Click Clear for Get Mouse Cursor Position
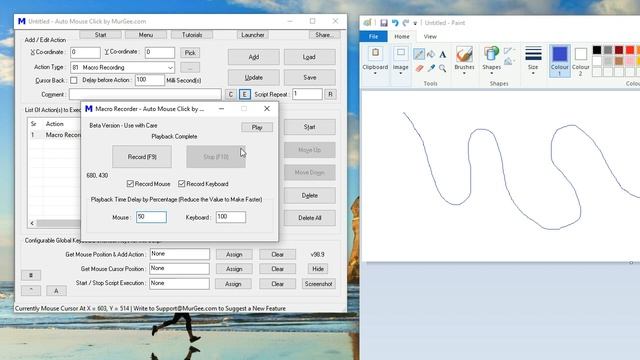 278,269
